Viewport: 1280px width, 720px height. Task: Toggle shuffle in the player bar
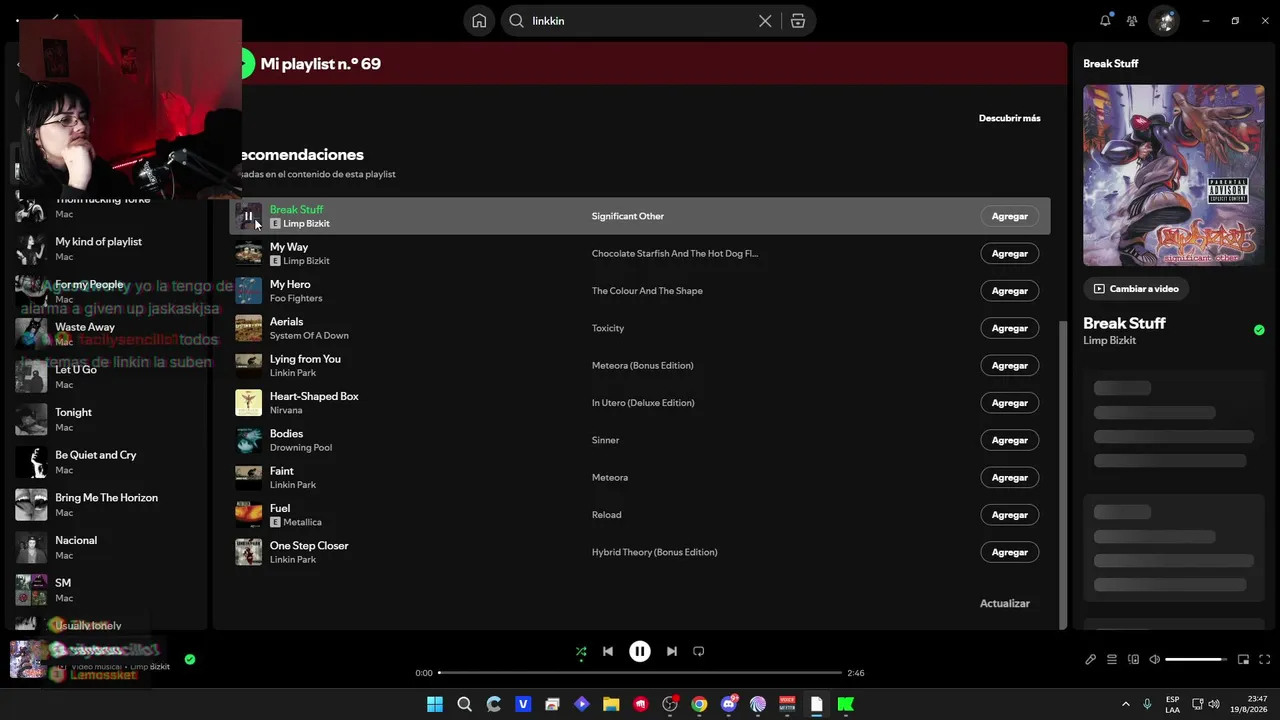coord(581,652)
